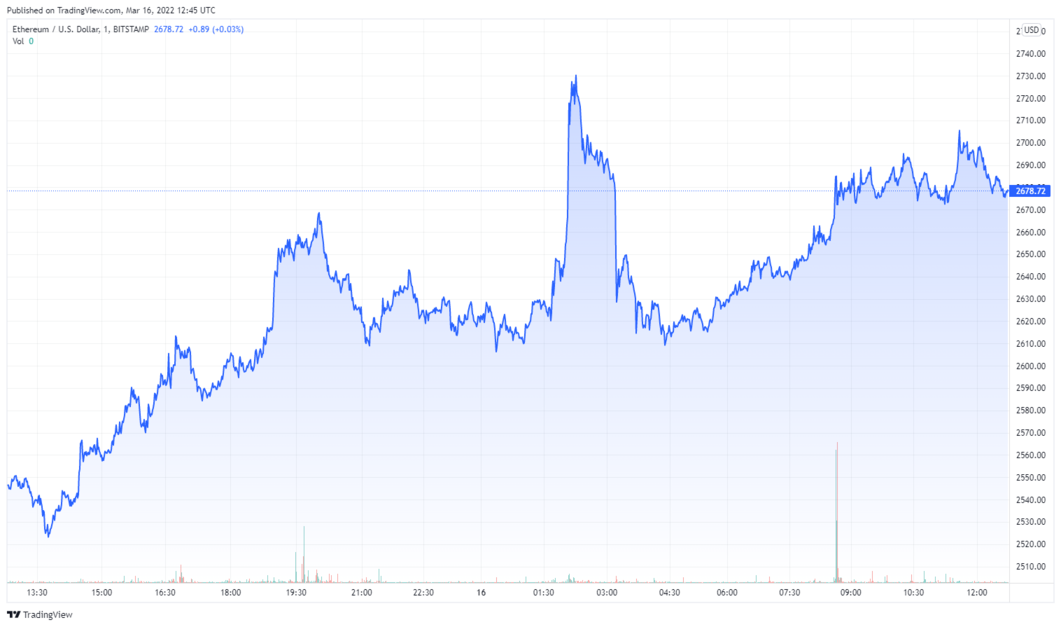This screenshot has height=627, width=1061.
Task: Click the +0.89 (+0.03%) change value
Action: tap(216, 30)
